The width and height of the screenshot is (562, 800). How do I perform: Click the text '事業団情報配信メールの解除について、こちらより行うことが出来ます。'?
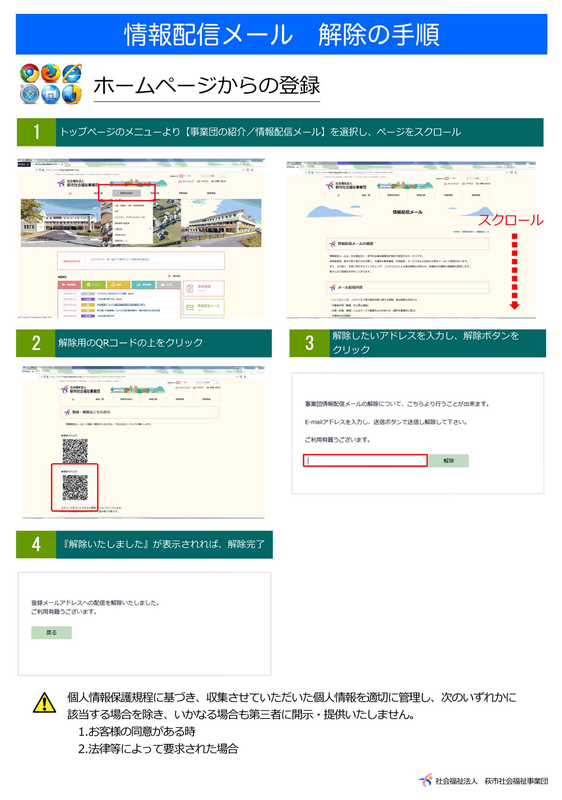tap(397, 404)
